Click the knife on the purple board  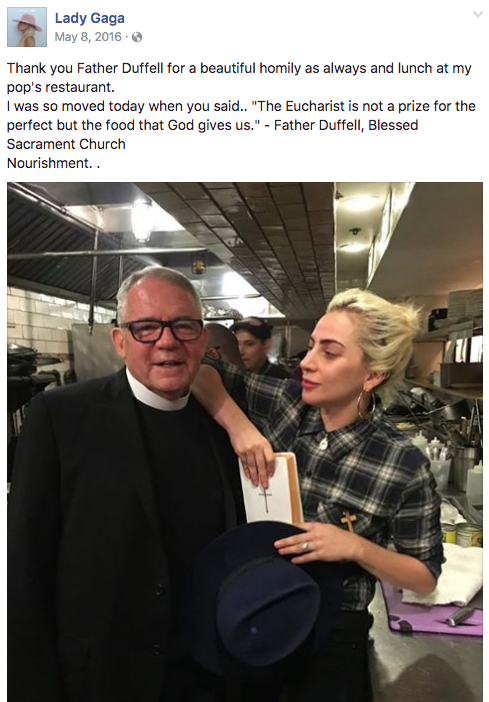[460, 616]
